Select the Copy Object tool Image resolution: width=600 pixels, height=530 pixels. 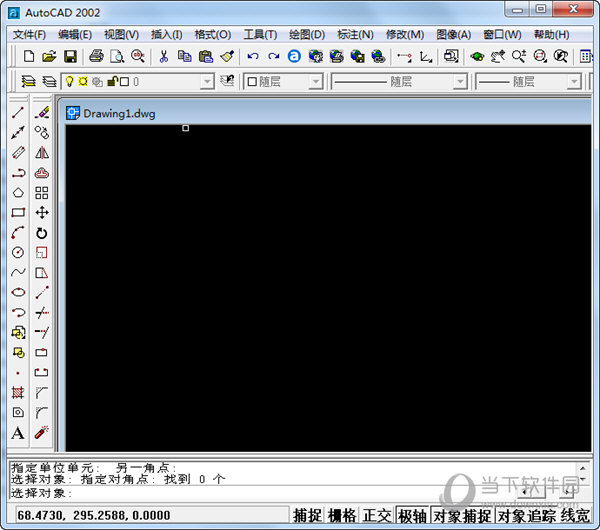tap(42, 132)
